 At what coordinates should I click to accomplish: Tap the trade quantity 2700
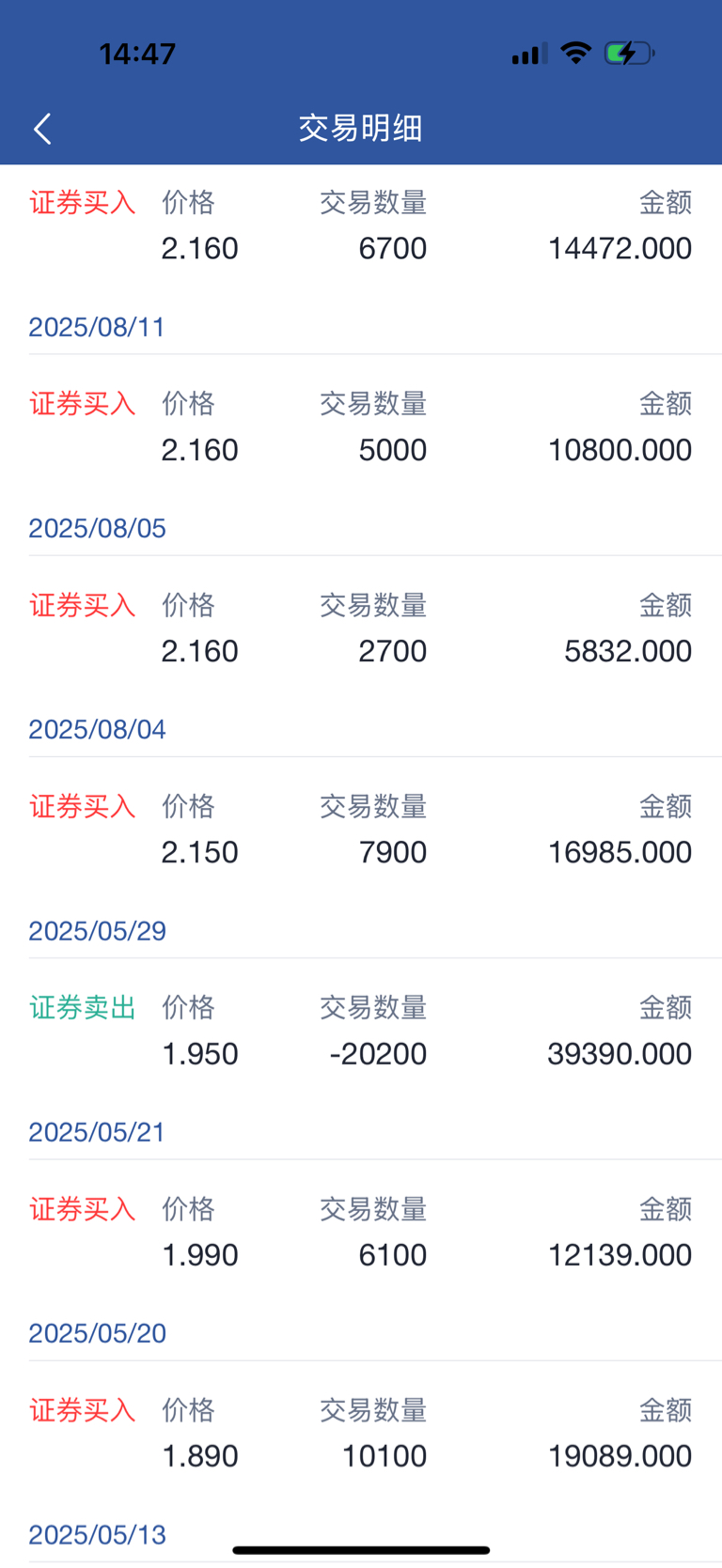tap(392, 651)
